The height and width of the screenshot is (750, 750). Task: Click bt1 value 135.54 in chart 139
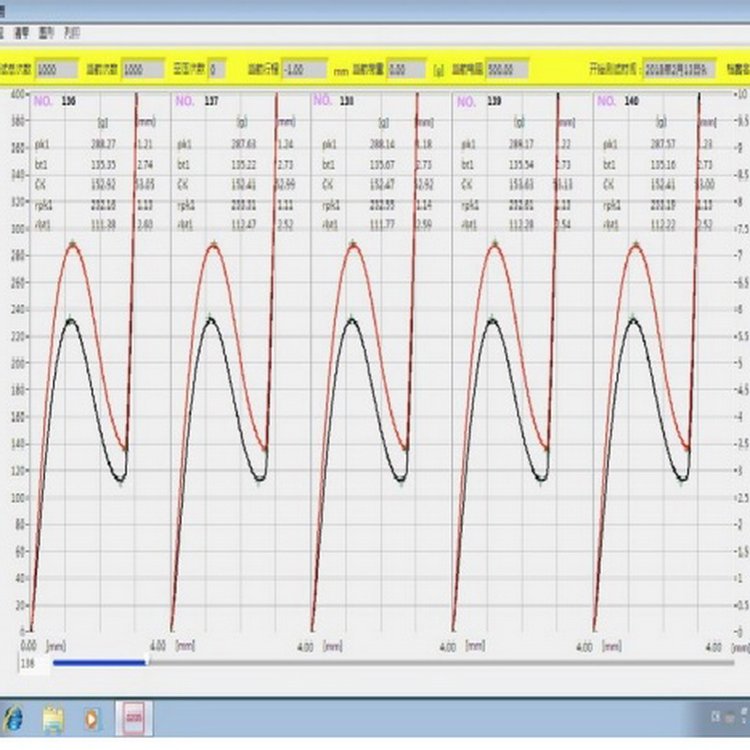(x=521, y=165)
